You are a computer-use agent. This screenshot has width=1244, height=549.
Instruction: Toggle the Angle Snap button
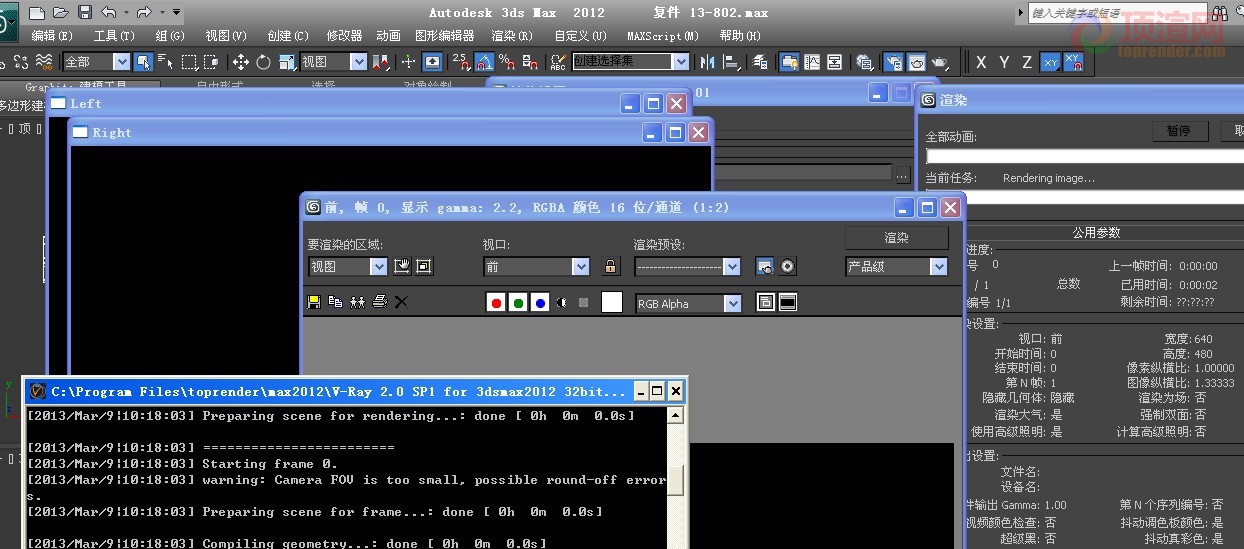click(484, 61)
